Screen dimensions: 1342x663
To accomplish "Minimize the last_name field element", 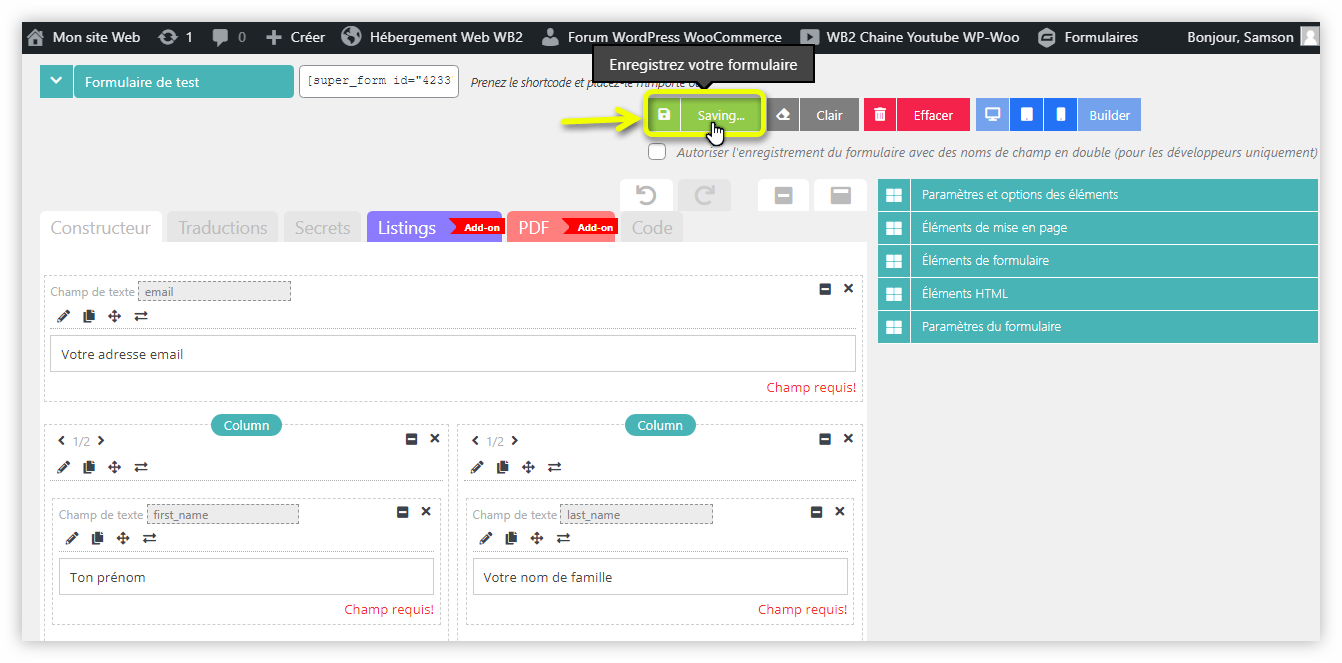I will point(816,512).
